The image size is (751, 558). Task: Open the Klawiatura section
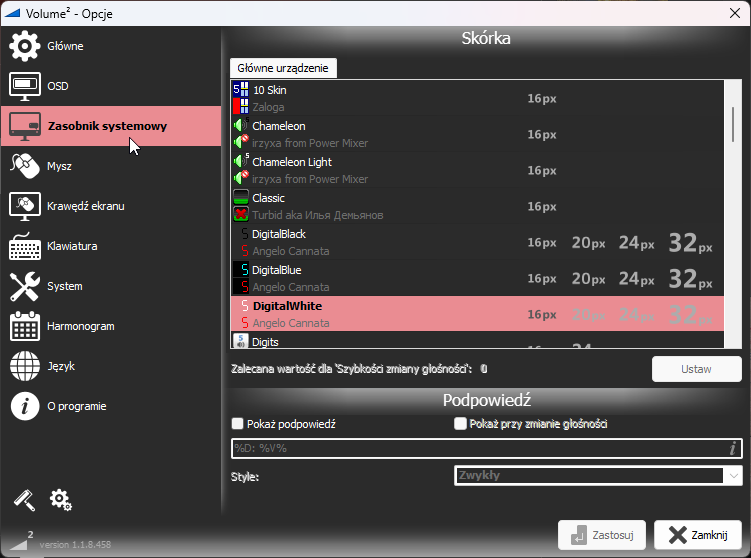coord(72,246)
